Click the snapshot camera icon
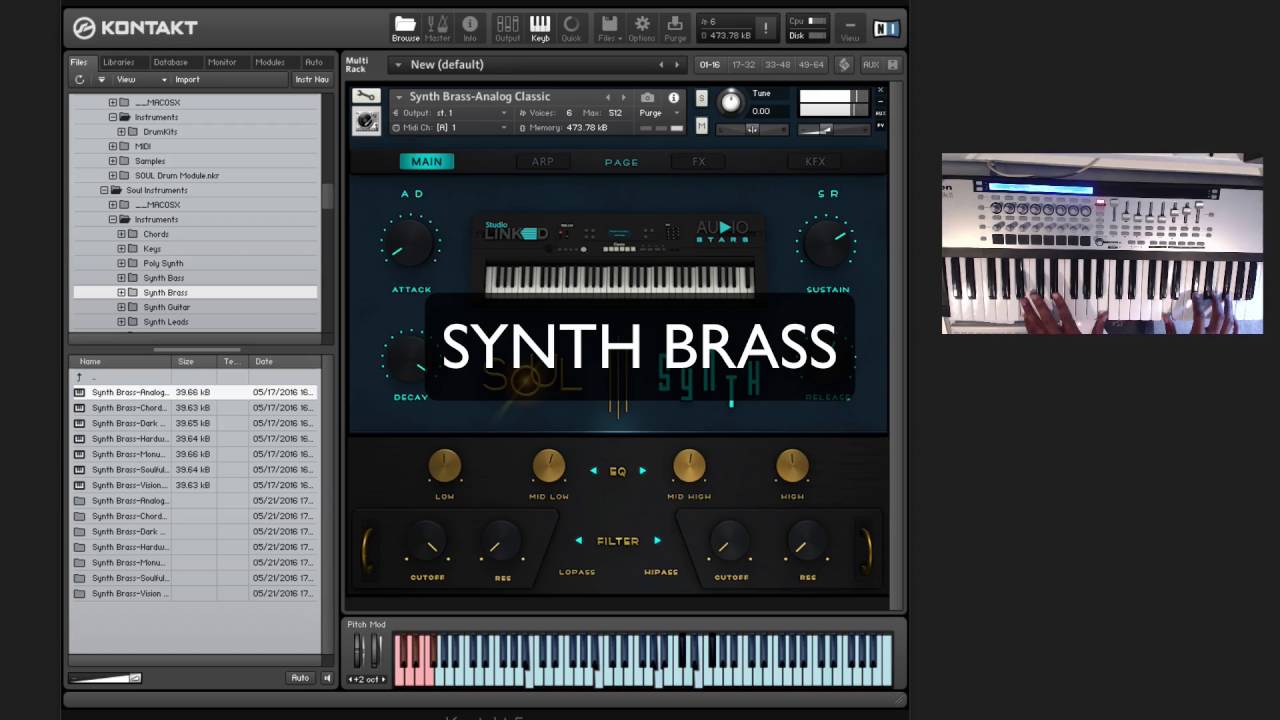The image size is (1280, 720). 648,97
